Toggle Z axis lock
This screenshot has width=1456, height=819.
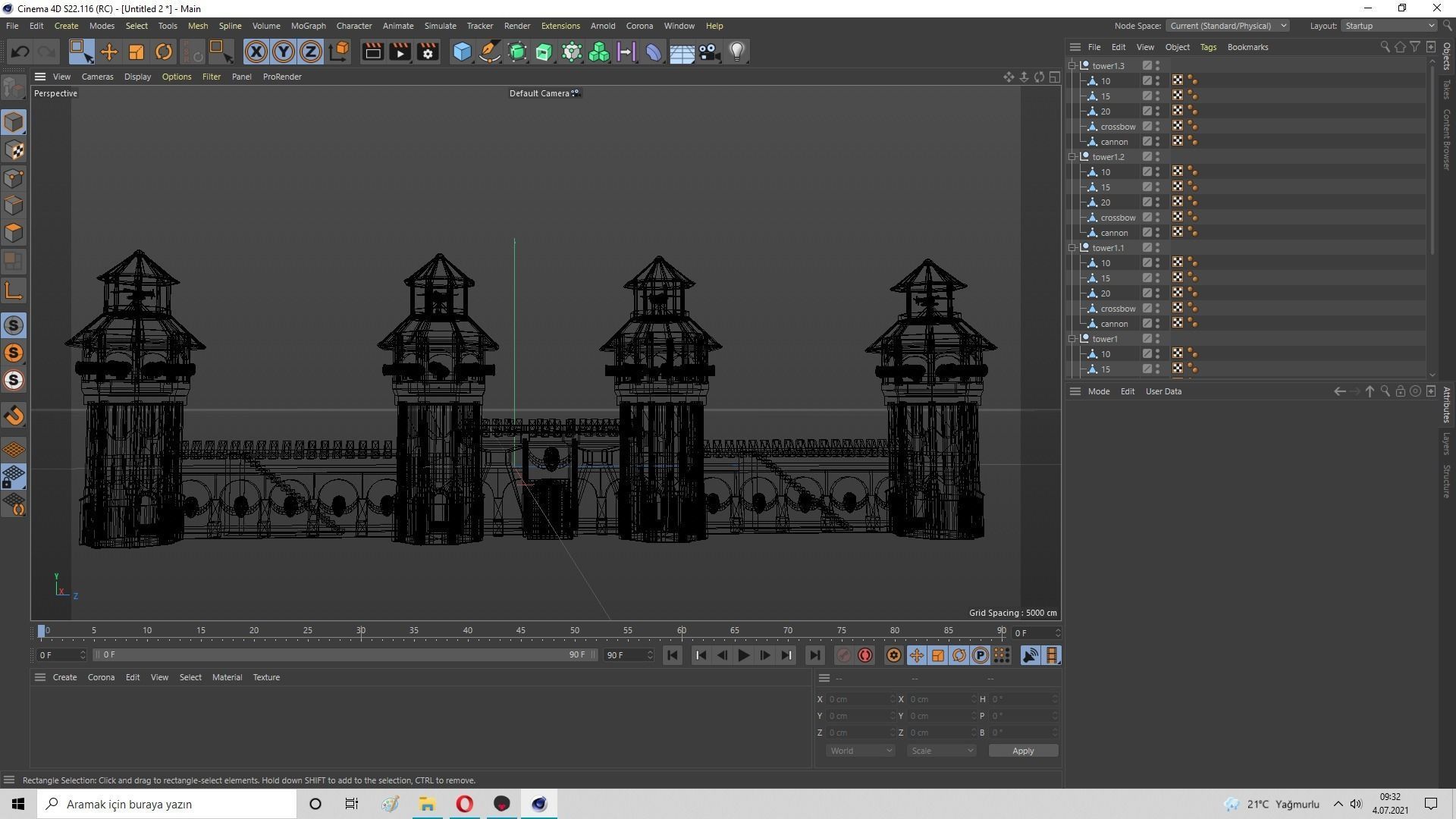coord(311,52)
